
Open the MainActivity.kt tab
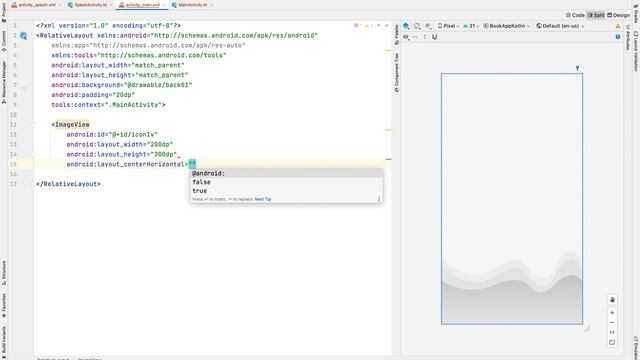[x=192, y=5]
